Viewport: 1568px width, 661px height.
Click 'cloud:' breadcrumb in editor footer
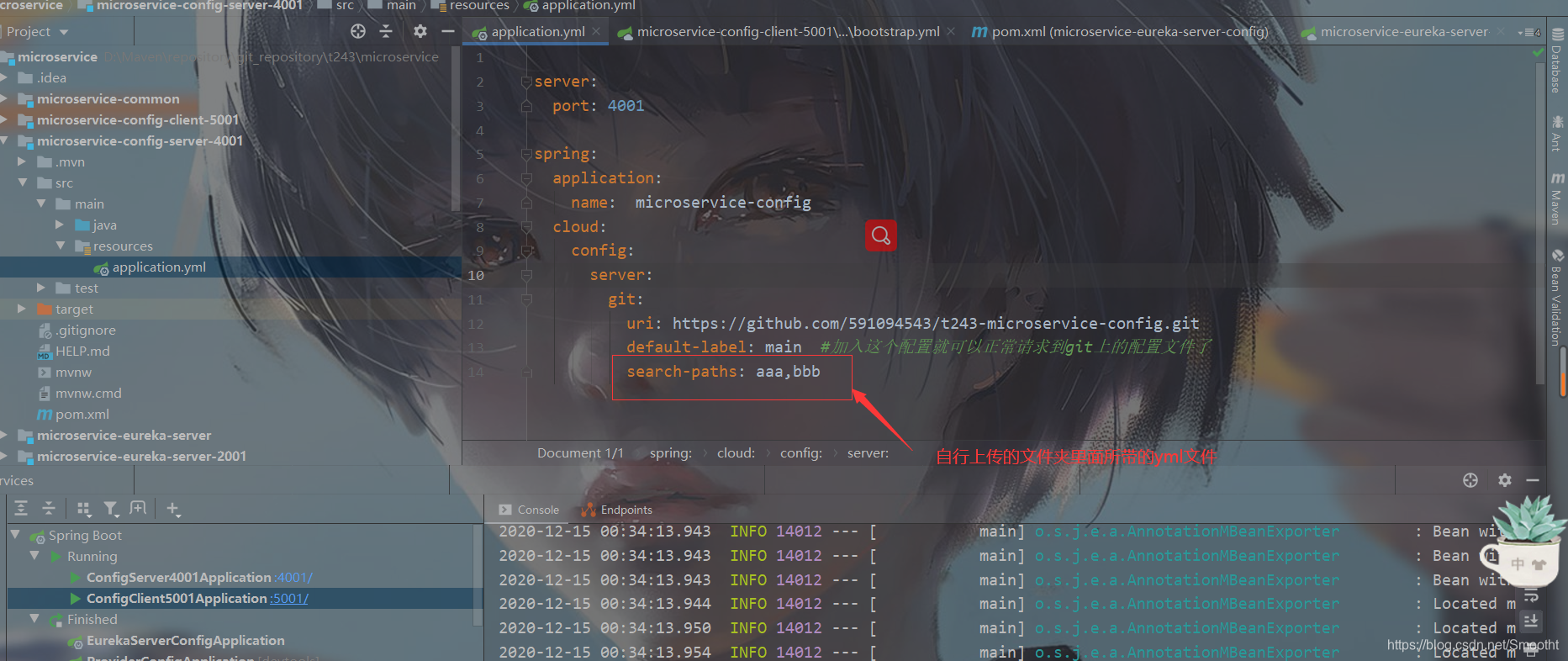[736, 452]
